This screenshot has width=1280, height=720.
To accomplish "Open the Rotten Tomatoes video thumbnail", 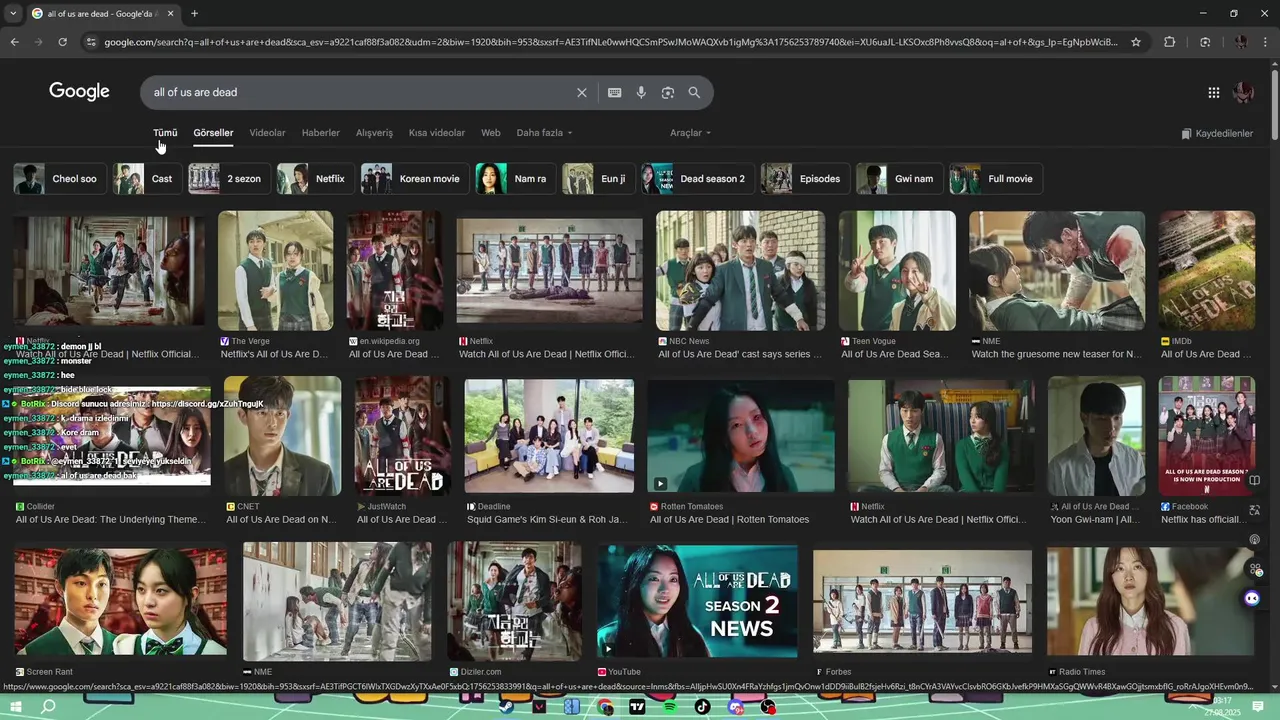I will [x=741, y=435].
